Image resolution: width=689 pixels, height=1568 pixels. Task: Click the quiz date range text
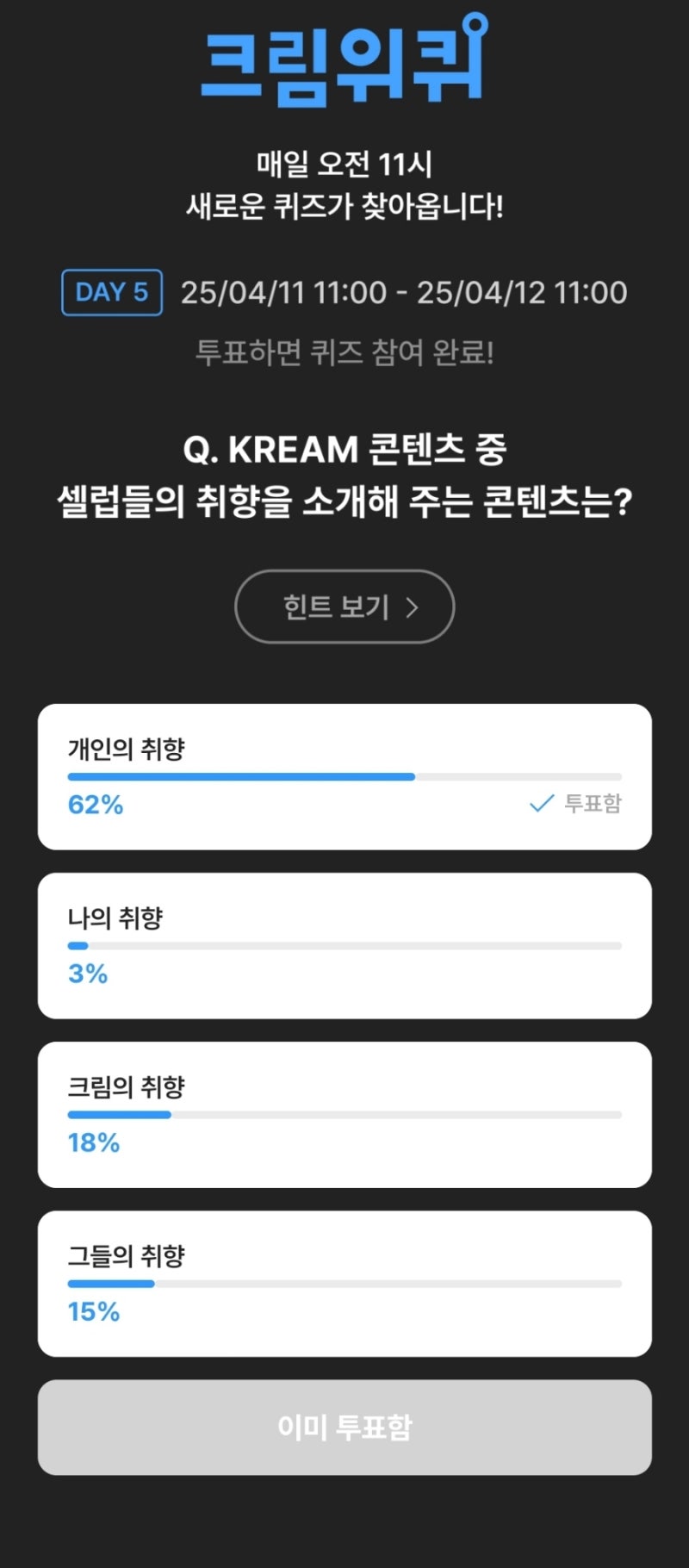pos(404,293)
